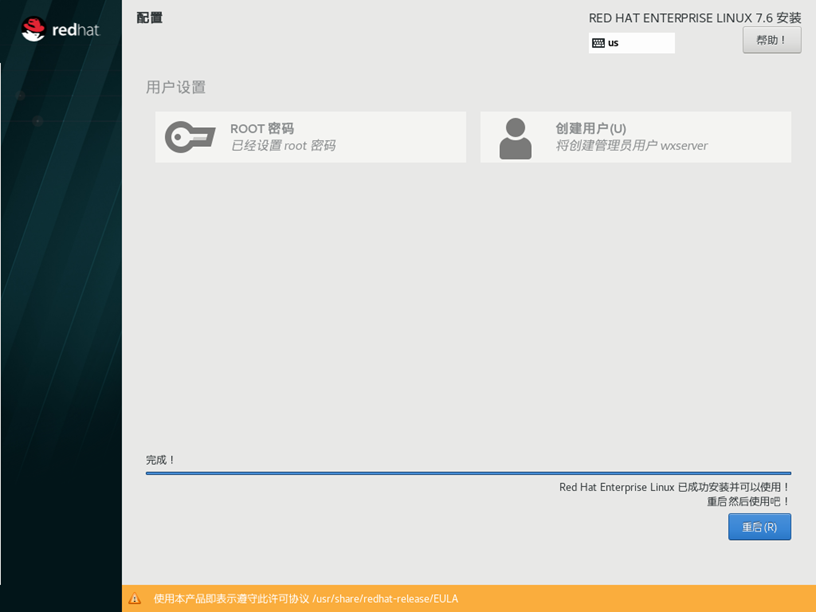Click the 重启(R) reboot button

click(759, 527)
